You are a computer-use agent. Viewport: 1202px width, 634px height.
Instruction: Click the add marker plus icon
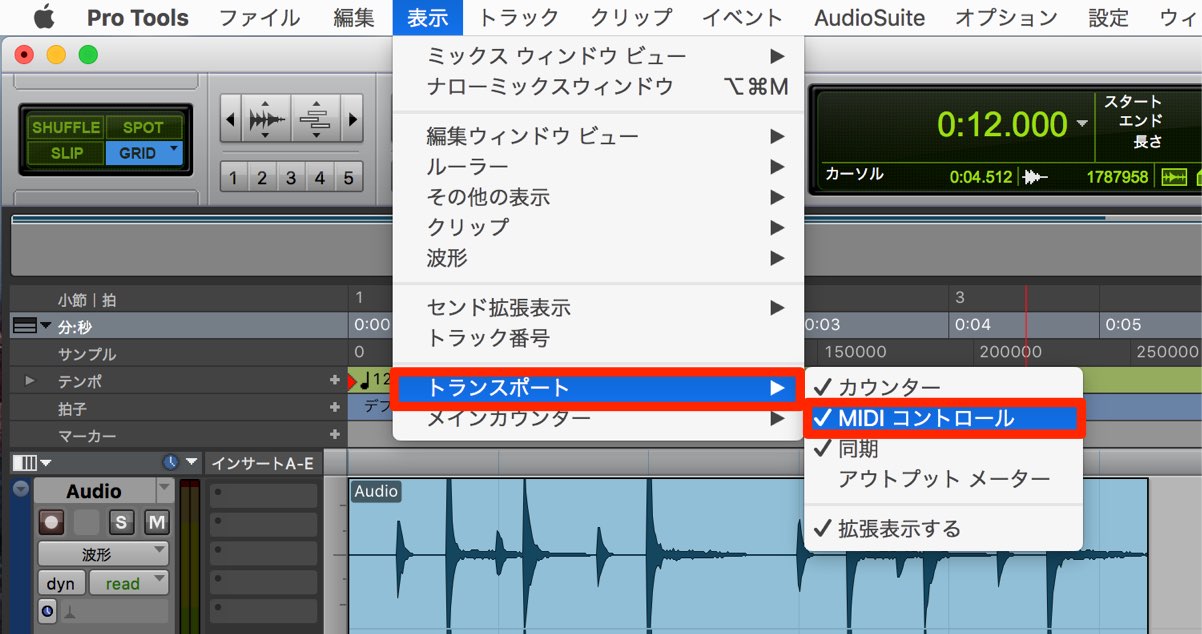(335, 435)
